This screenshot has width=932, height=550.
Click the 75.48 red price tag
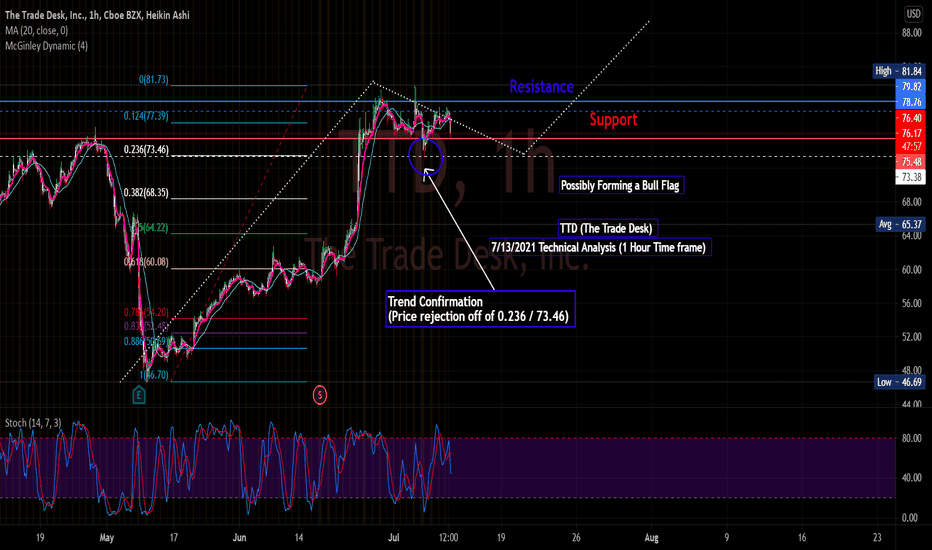[911, 162]
